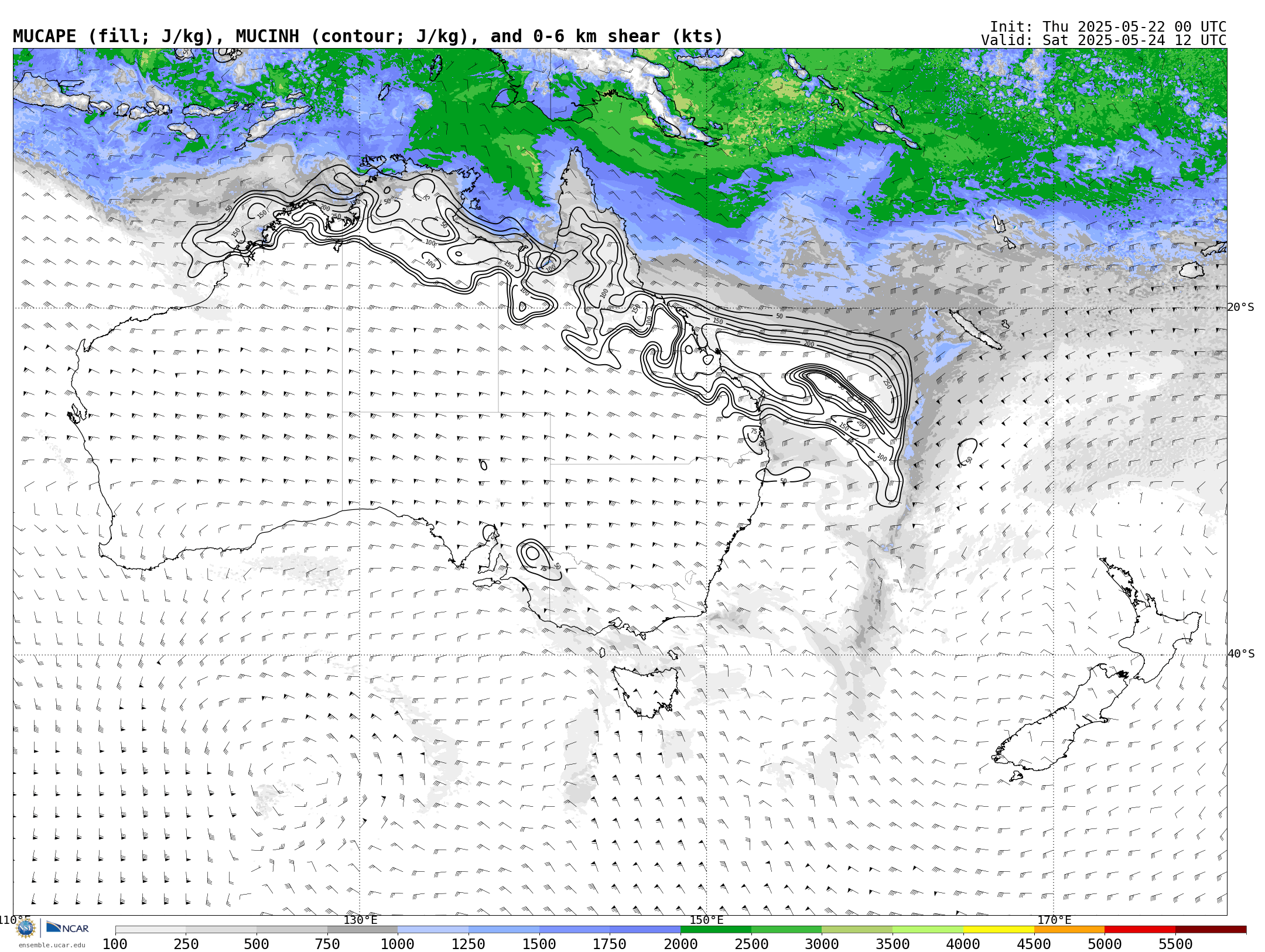This screenshot has height=952, width=1265.
Task: Click the Valid Sat 2025-05-24 12 UTC text
Action: 1104,40
